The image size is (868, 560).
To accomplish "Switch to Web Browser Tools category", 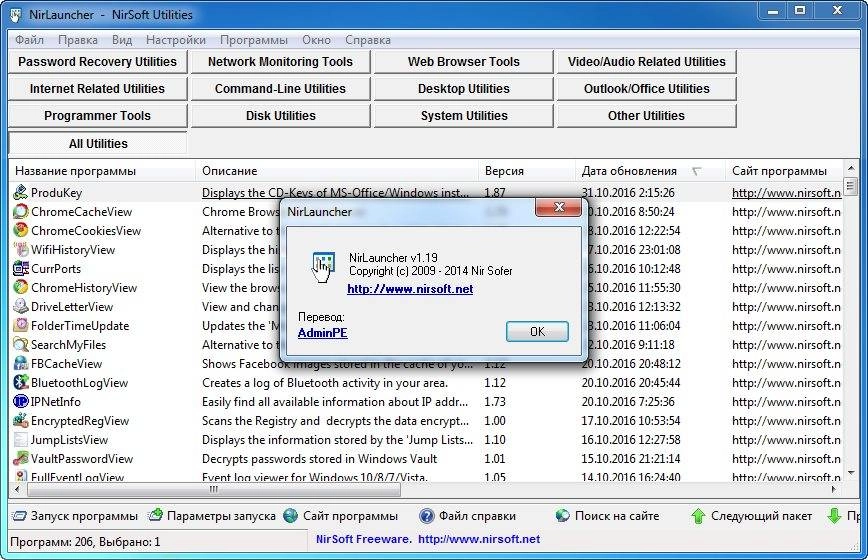I will 463,61.
